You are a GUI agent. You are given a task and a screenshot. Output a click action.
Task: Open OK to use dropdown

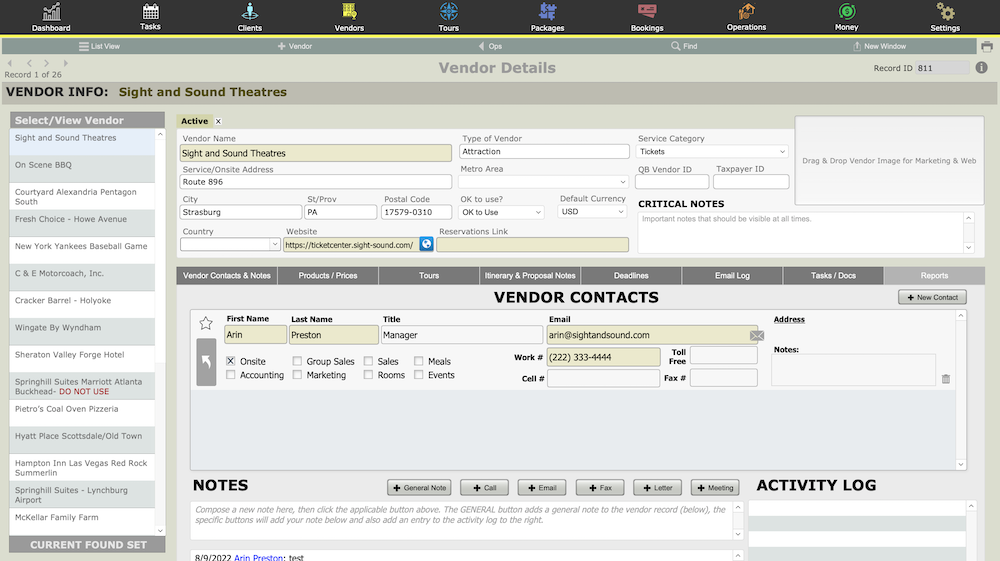click(502, 212)
